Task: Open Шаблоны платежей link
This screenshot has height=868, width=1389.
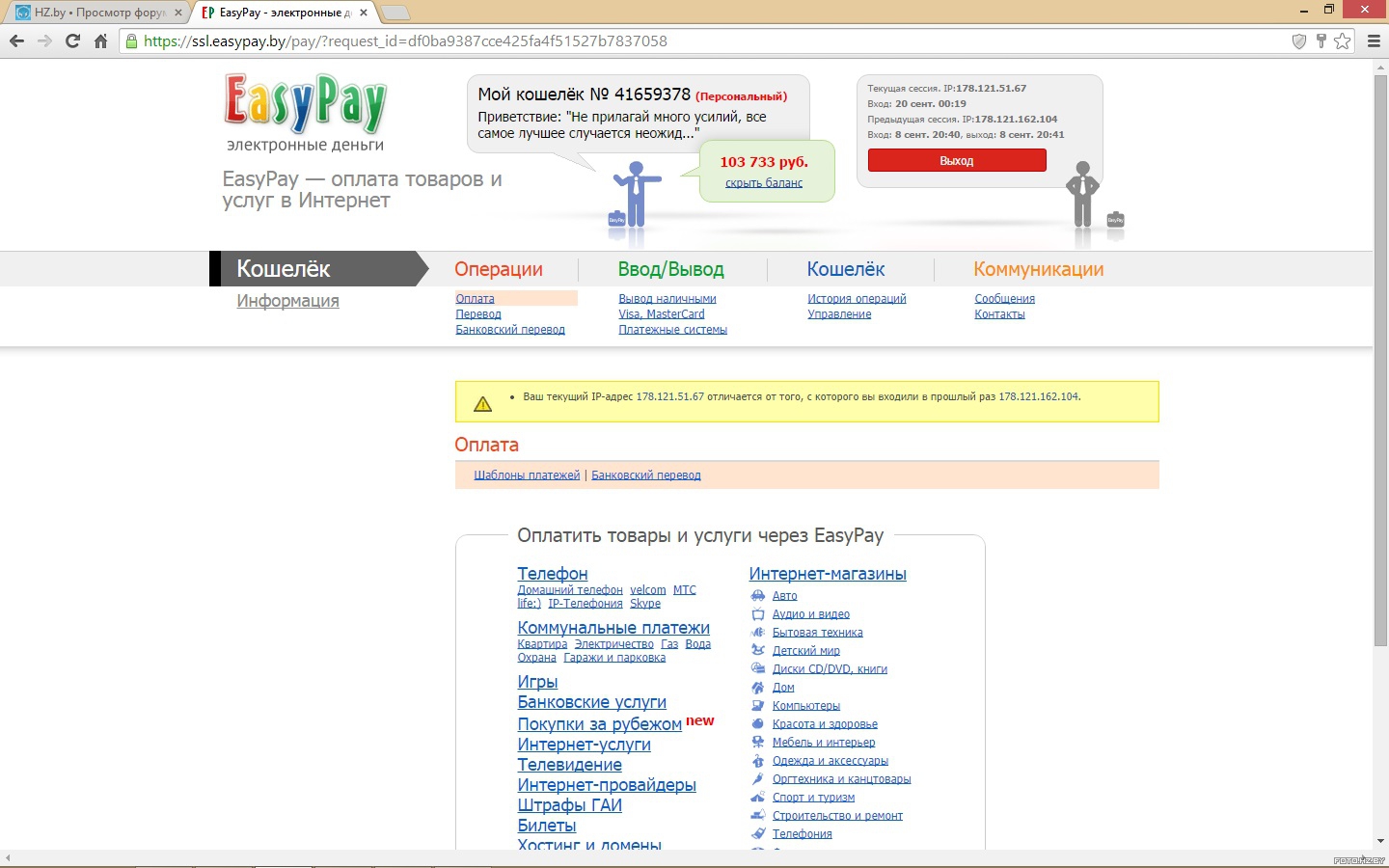Action: point(527,475)
